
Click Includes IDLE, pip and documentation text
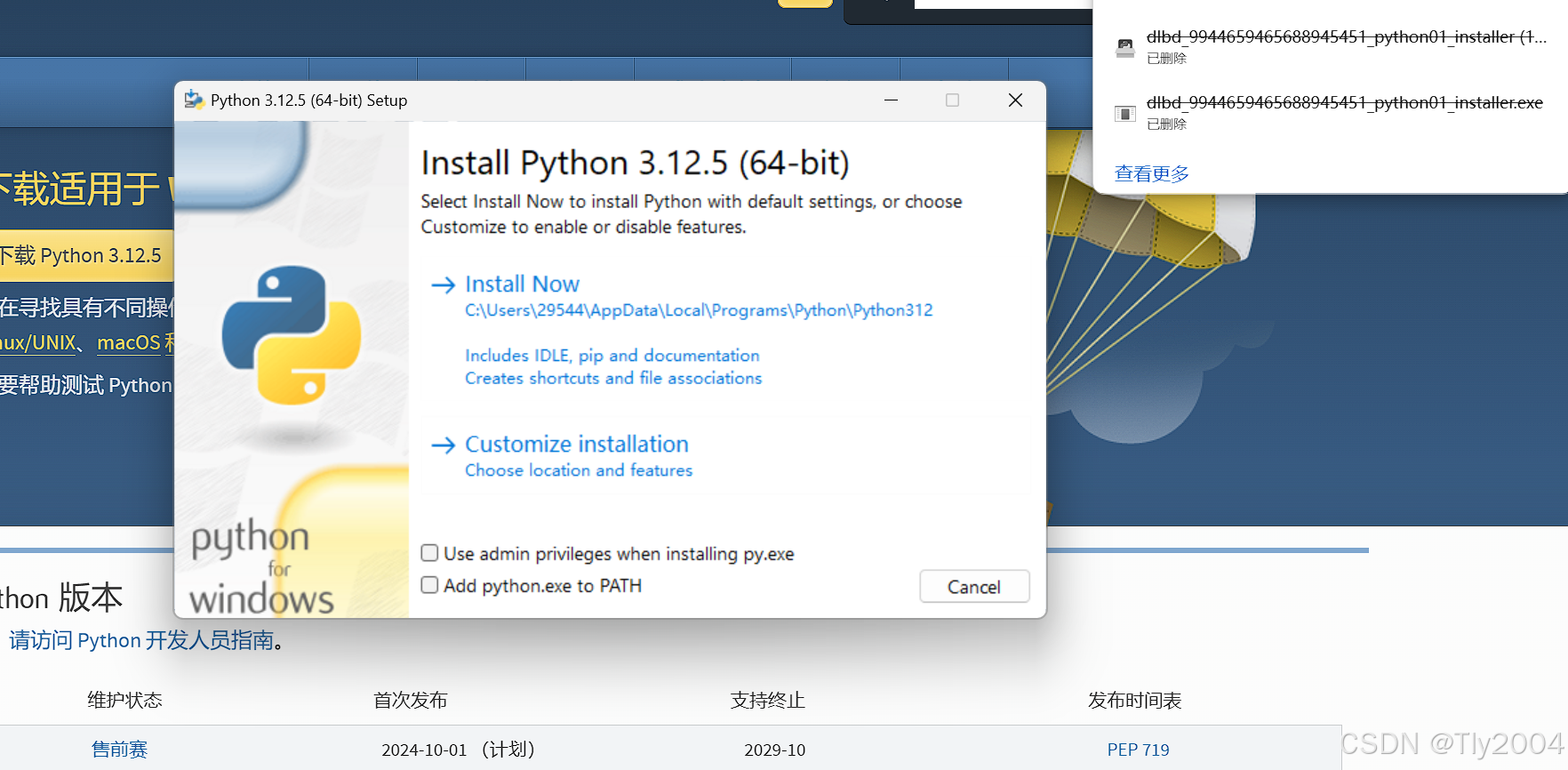click(612, 356)
